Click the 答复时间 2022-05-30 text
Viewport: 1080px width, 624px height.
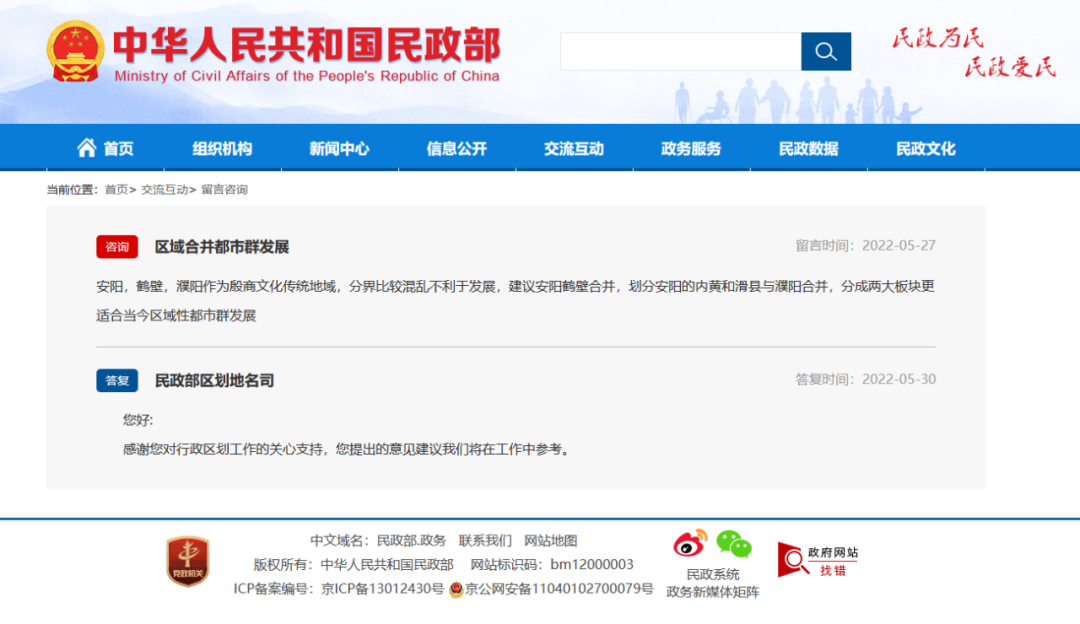point(866,379)
